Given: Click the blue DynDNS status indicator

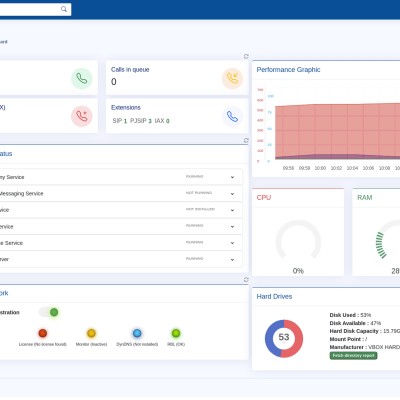Looking at the screenshot, I should click(x=137, y=333).
